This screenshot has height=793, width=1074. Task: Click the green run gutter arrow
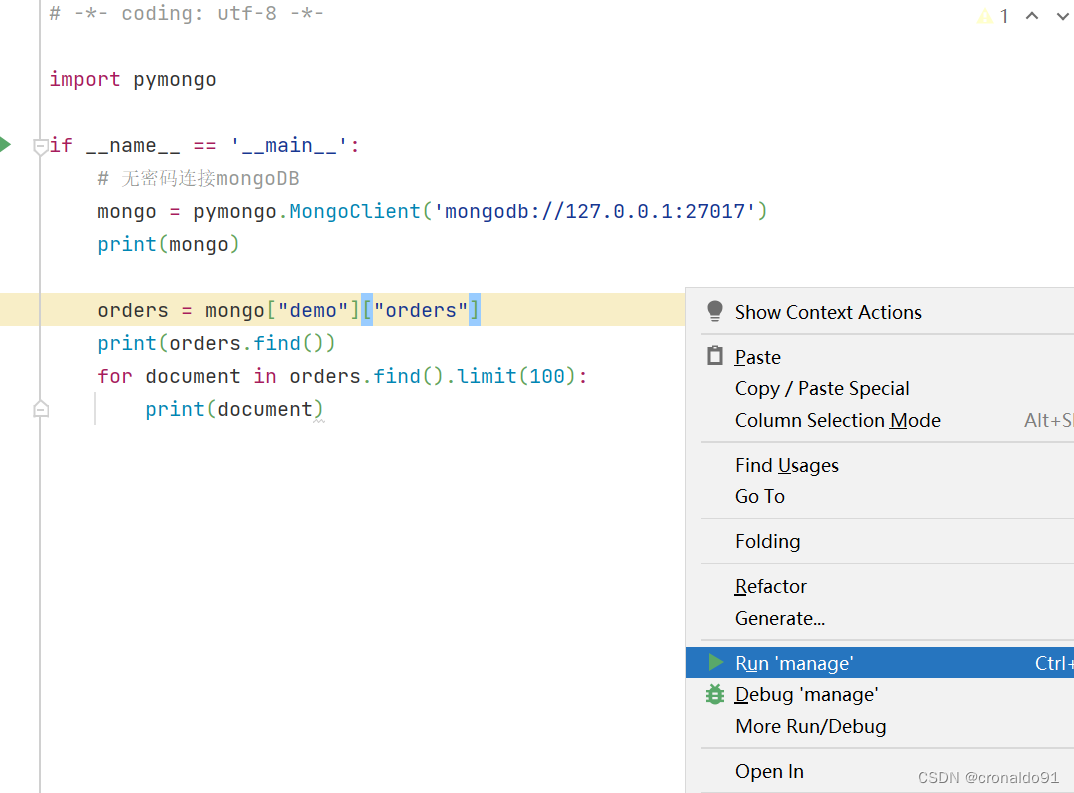point(5,144)
